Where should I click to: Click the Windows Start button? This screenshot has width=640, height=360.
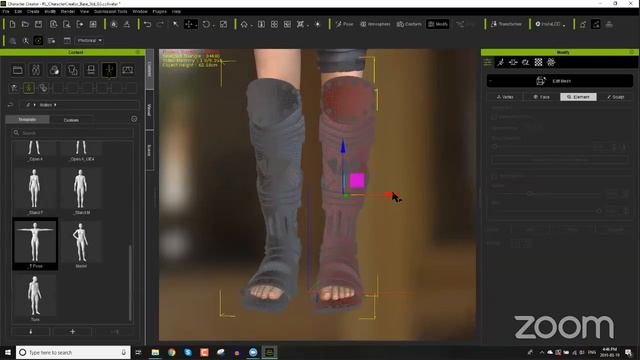click(7, 352)
